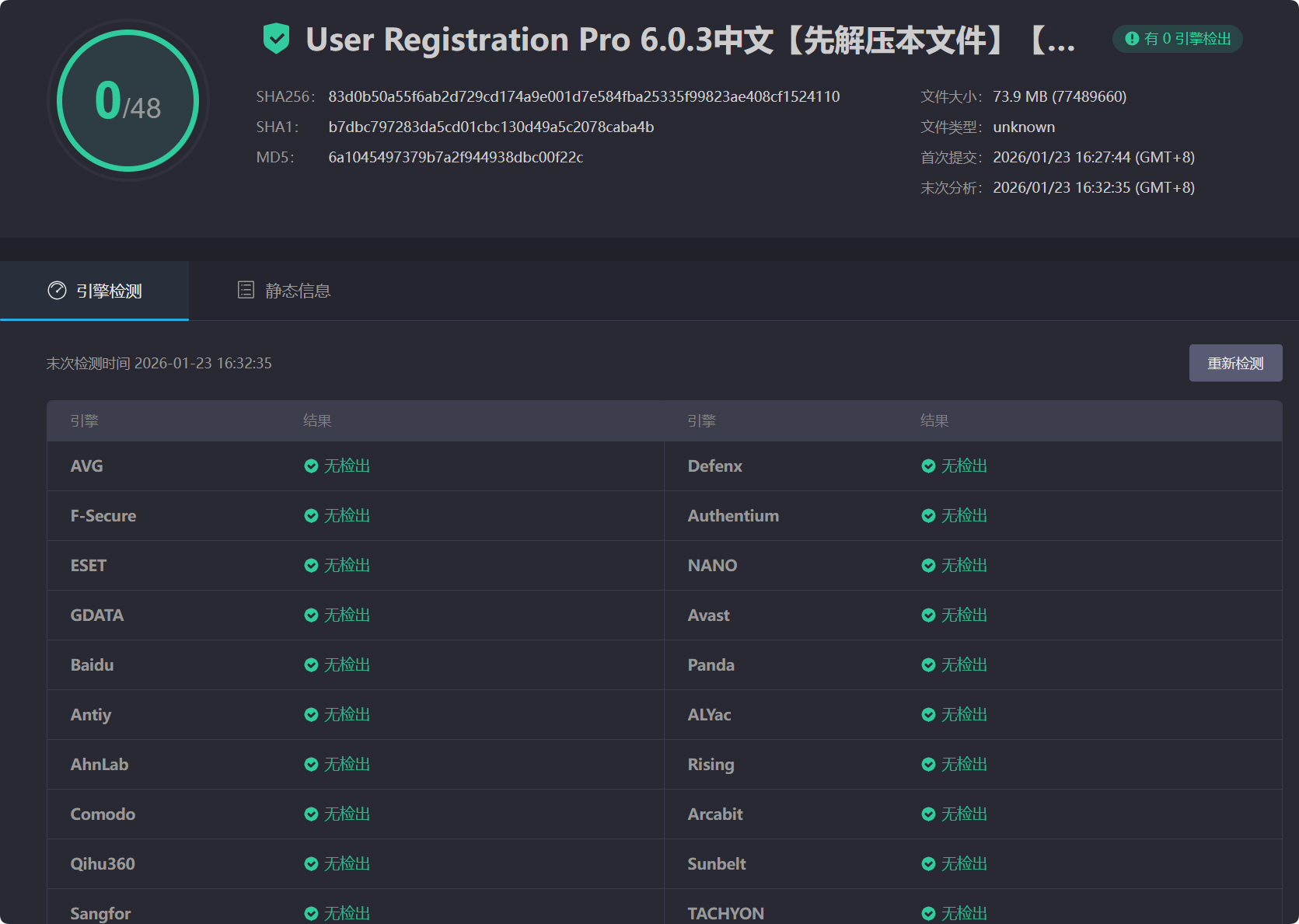Click the green check icon in ESET row
1299x924 pixels.
(x=311, y=566)
